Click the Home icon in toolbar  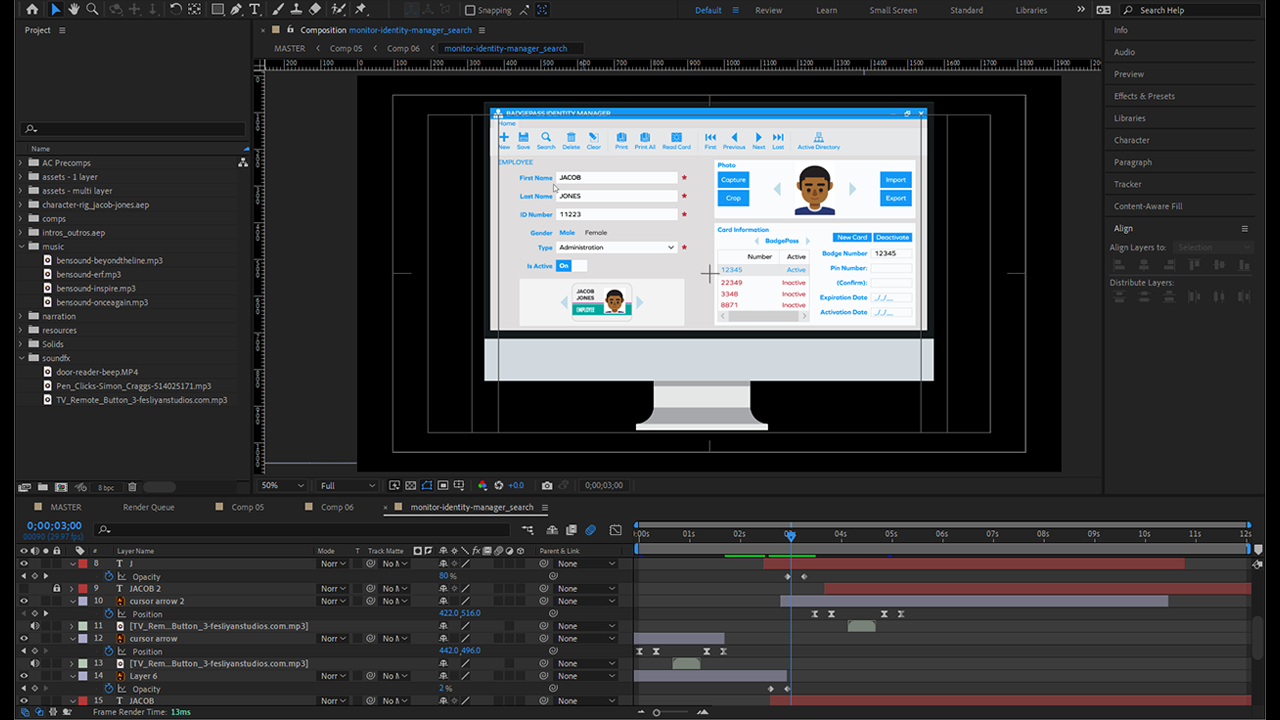tap(32, 10)
